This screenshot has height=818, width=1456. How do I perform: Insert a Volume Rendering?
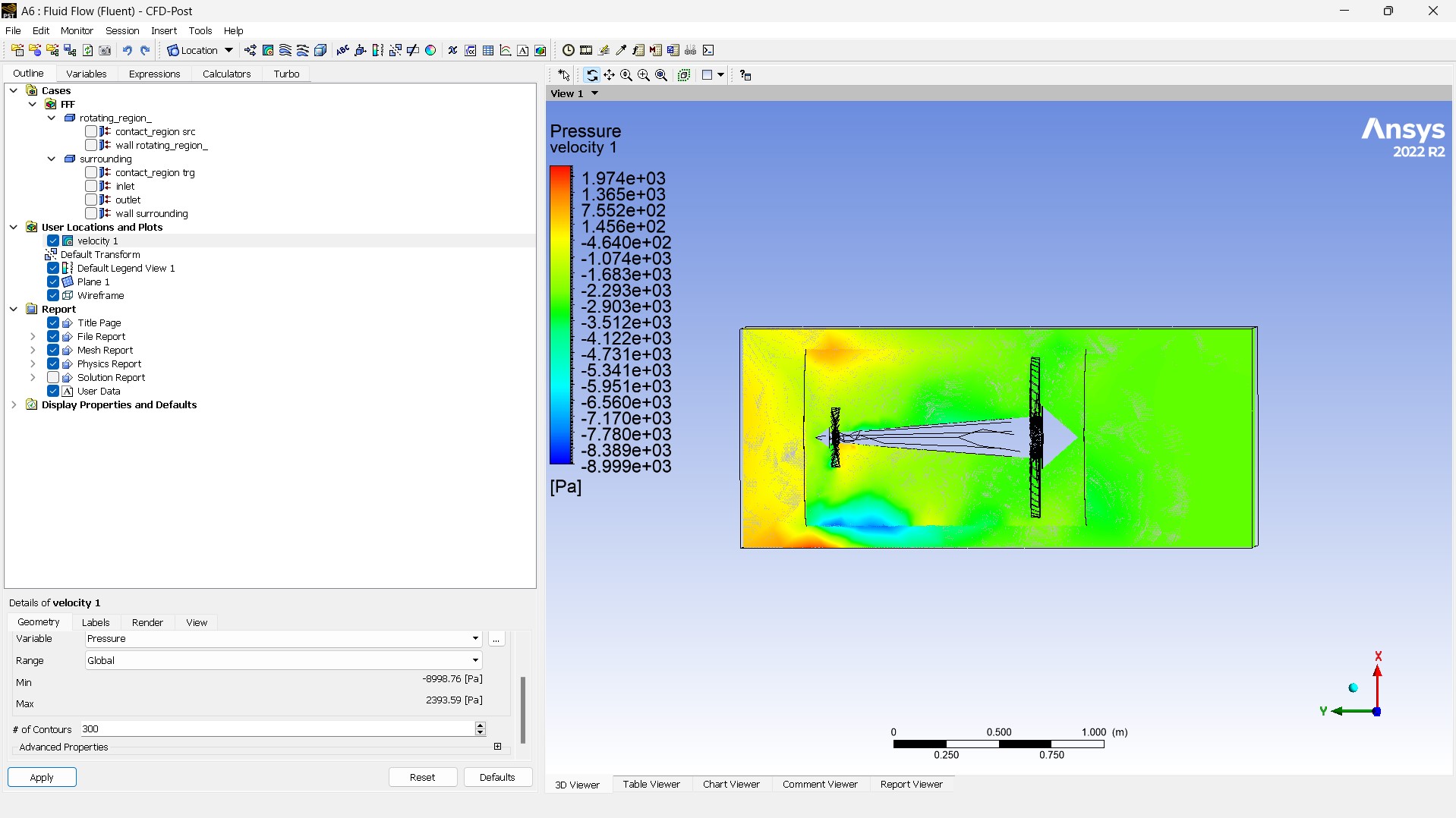point(320,50)
